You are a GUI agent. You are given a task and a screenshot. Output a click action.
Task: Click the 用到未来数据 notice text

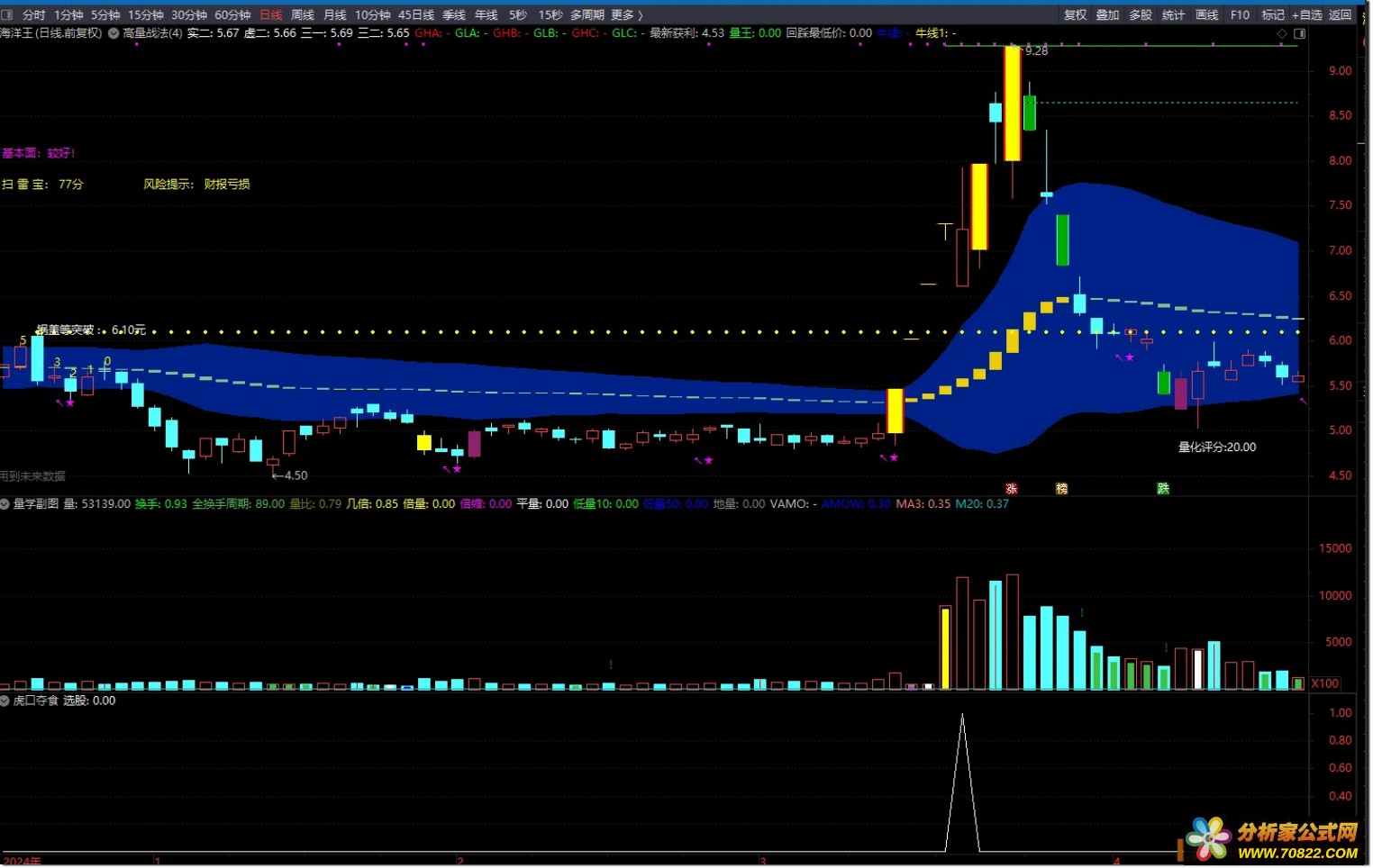tap(33, 476)
